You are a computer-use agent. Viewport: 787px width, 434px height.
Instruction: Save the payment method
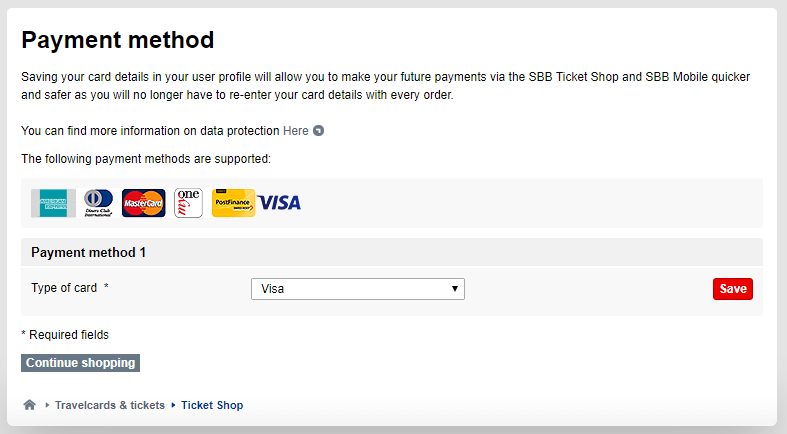(x=733, y=289)
